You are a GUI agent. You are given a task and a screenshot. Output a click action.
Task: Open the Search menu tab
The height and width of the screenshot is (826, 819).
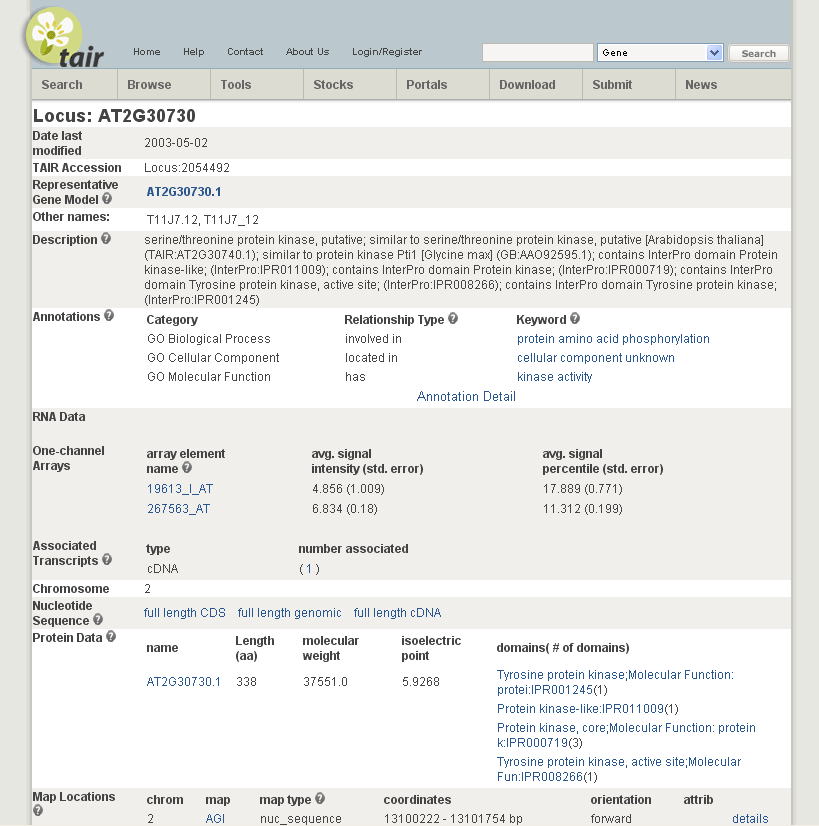tap(74, 84)
